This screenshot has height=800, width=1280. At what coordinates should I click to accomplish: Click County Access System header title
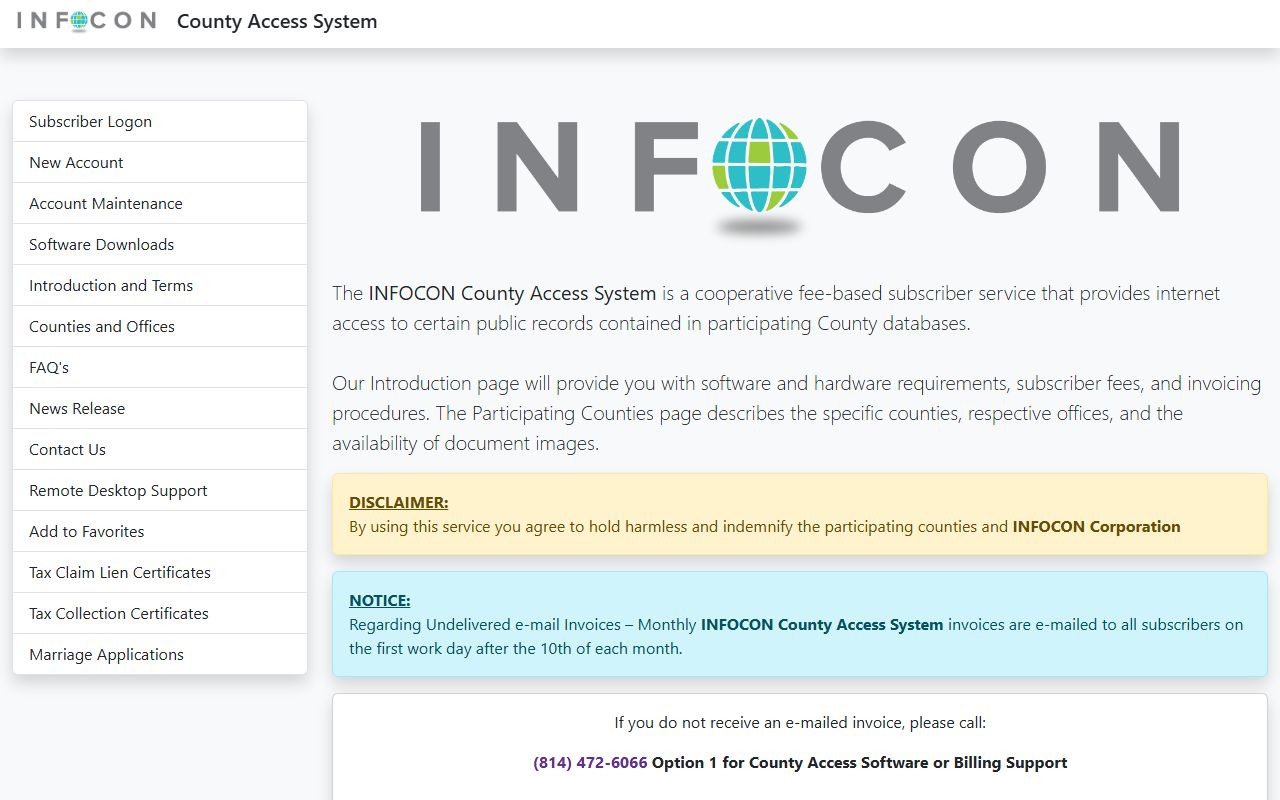pyautogui.click(x=277, y=21)
